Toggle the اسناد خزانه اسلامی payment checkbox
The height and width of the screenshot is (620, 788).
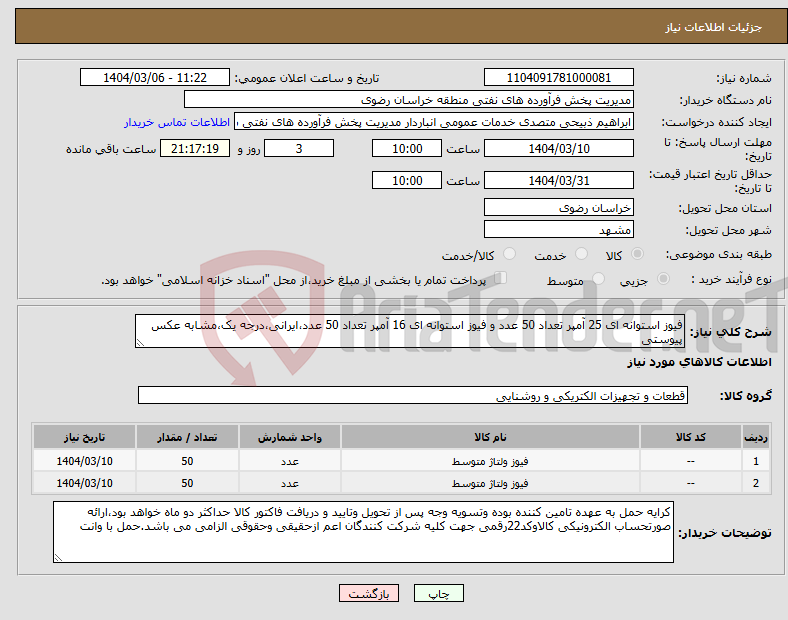tap(501, 278)
